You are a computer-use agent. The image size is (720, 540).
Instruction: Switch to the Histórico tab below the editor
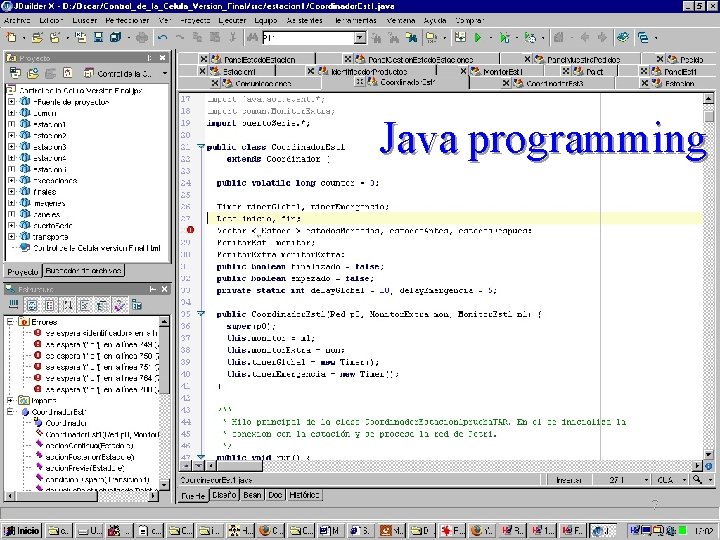305,495
